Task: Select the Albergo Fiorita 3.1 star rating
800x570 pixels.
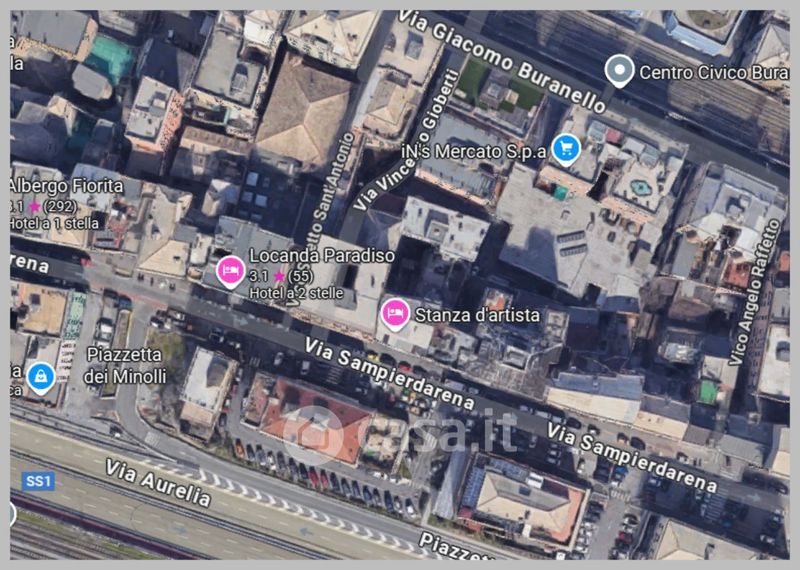Action: [43, 207]
